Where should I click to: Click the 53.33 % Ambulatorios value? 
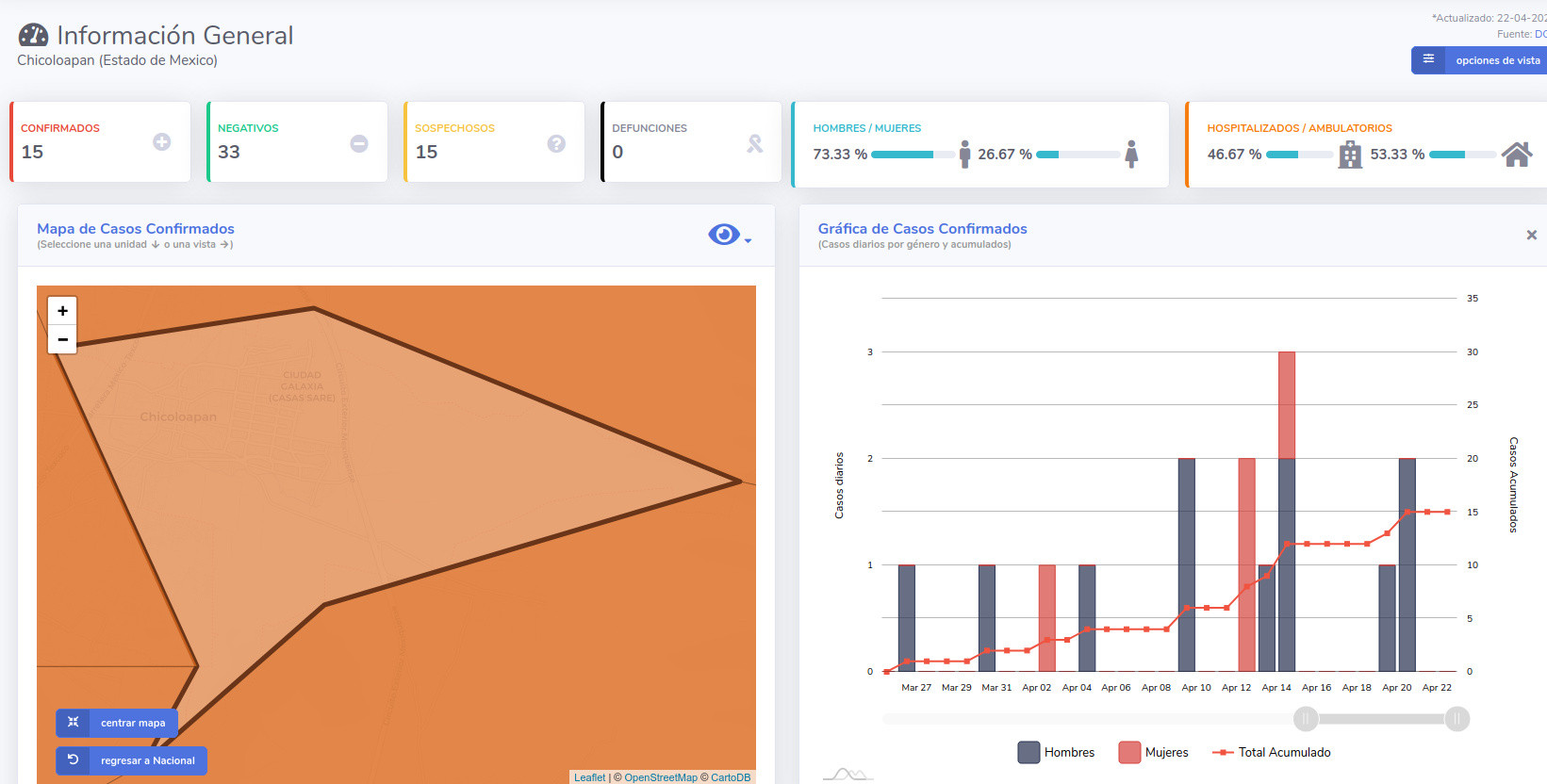(x=1397, y=154)
